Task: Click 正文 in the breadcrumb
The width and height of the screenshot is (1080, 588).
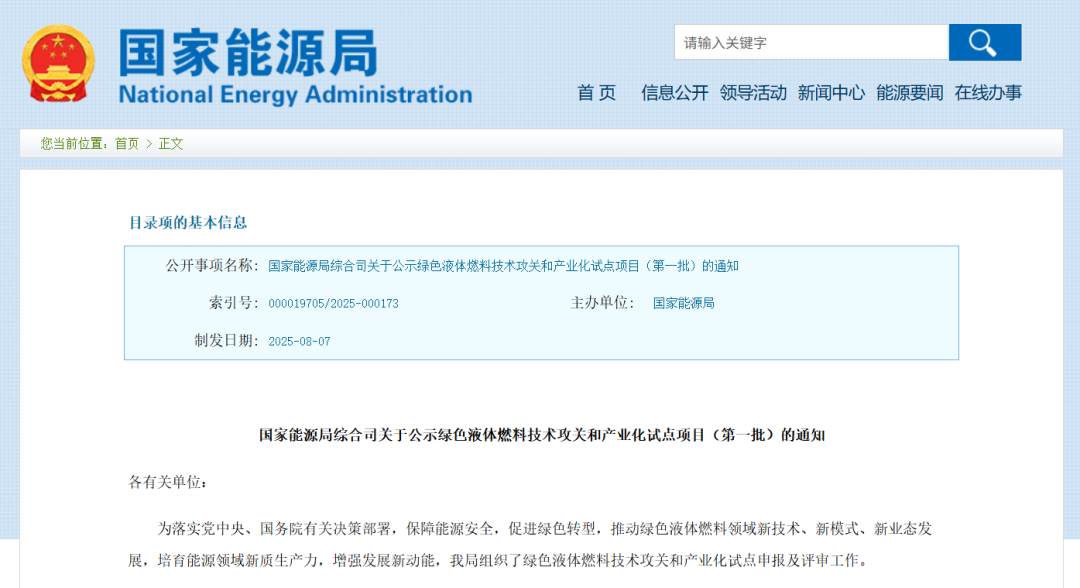Action: pos(171,144)
